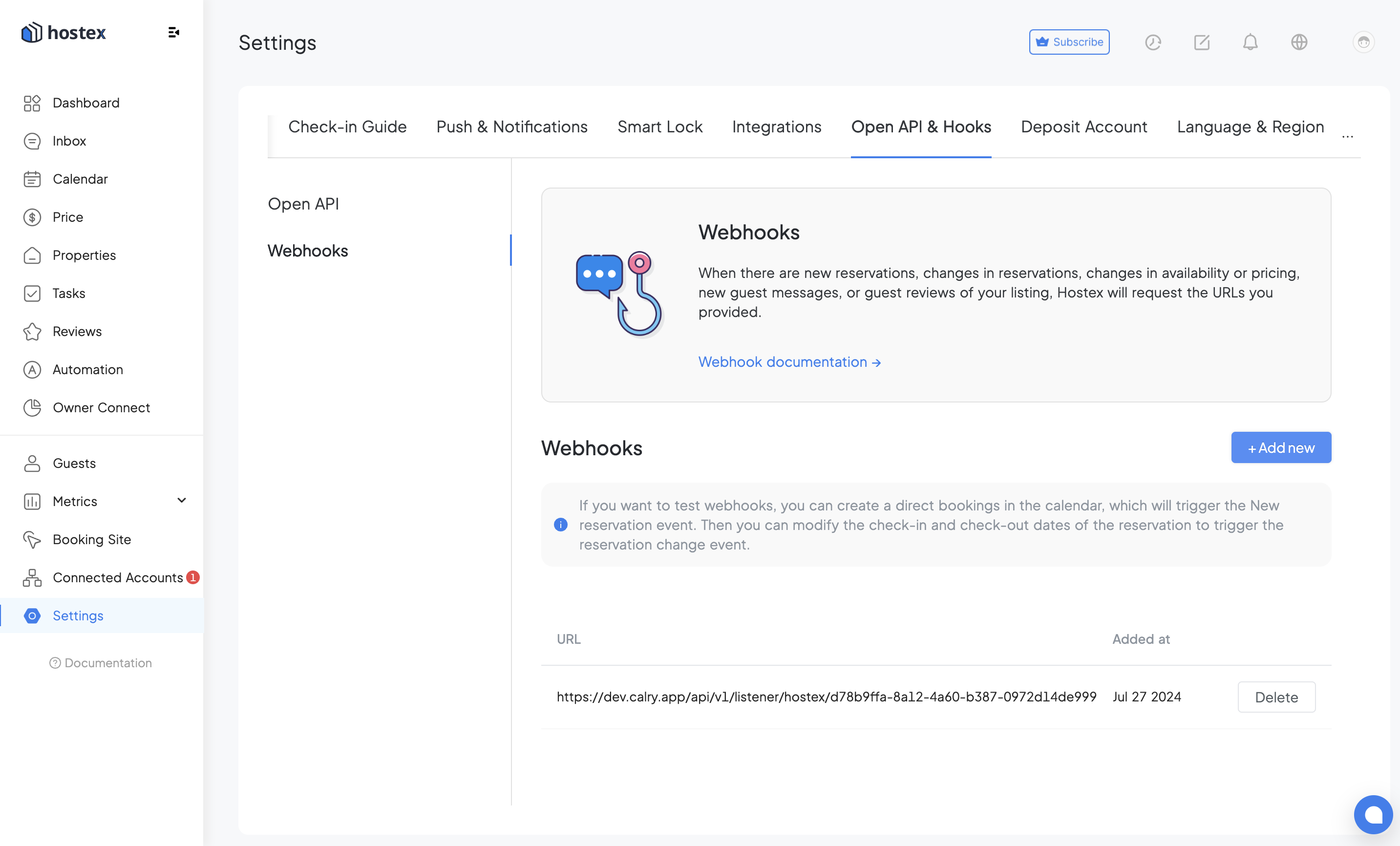The width and height of the screenshot is (1400, 846).
Task: Click the Connected Accounts notification badge
Action: pos(194,577)
